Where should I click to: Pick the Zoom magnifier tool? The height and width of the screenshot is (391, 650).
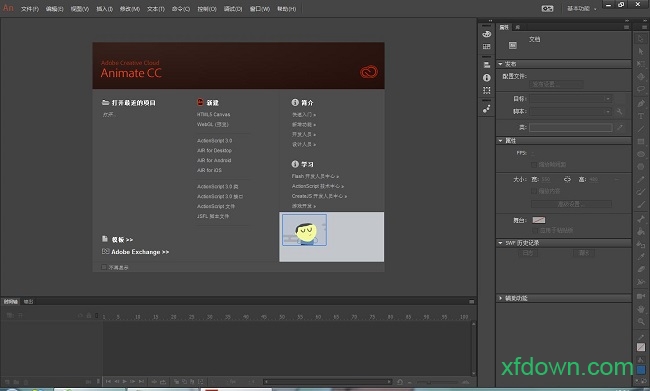(x=641, y=321)
